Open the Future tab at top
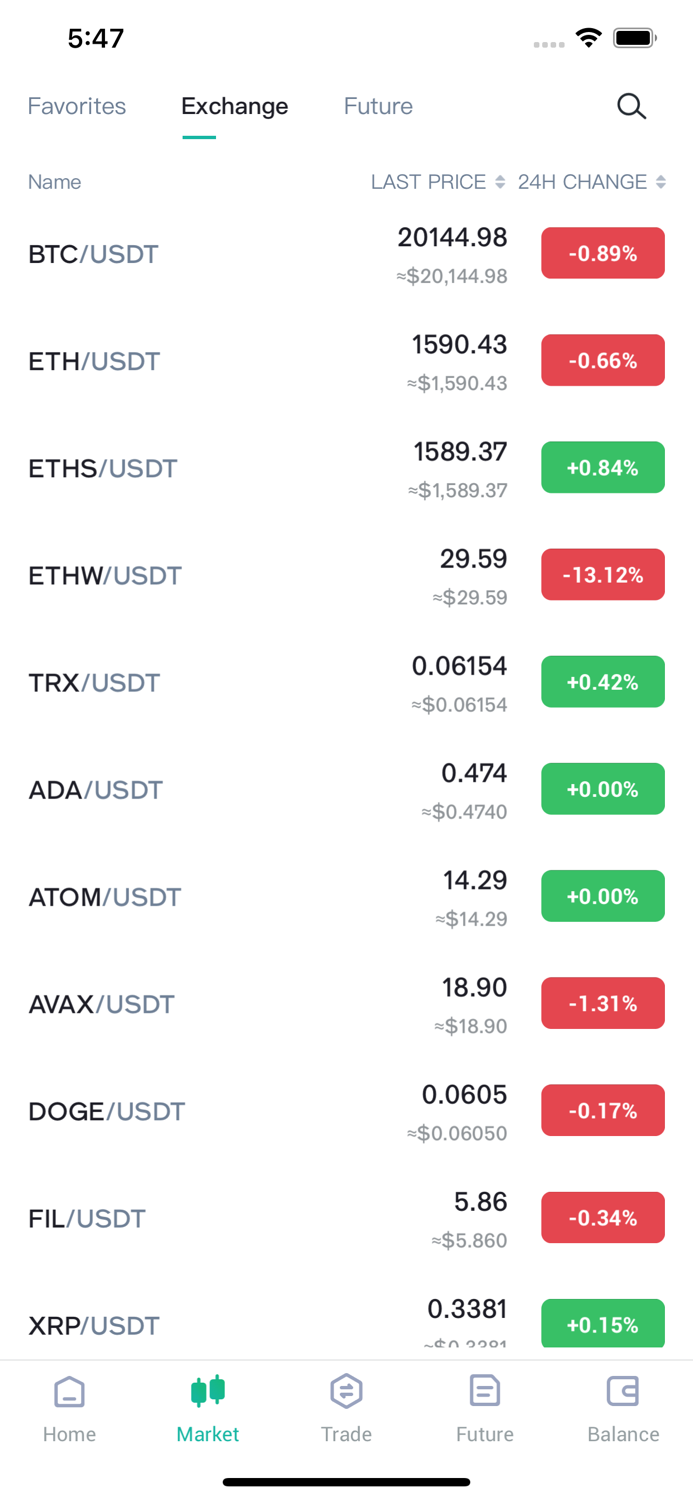Image resolution: width=693 pixels, height=1500 pixels. pyautogui.click(x=378, y=106)
